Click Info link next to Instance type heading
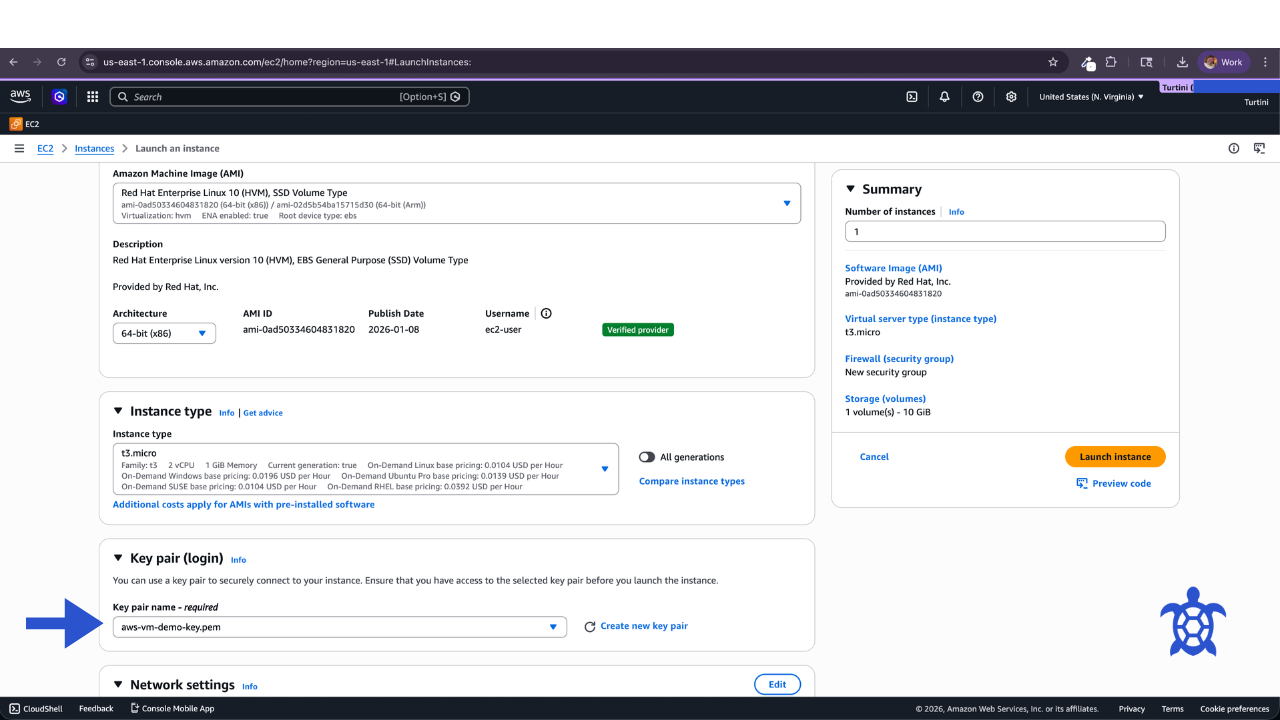Screen dimensions: 1280x720 (x=227, y=413)
